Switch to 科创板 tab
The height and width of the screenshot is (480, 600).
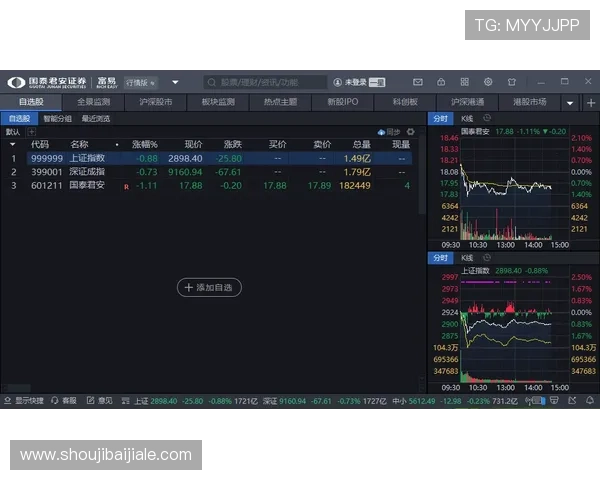point(405,102)
